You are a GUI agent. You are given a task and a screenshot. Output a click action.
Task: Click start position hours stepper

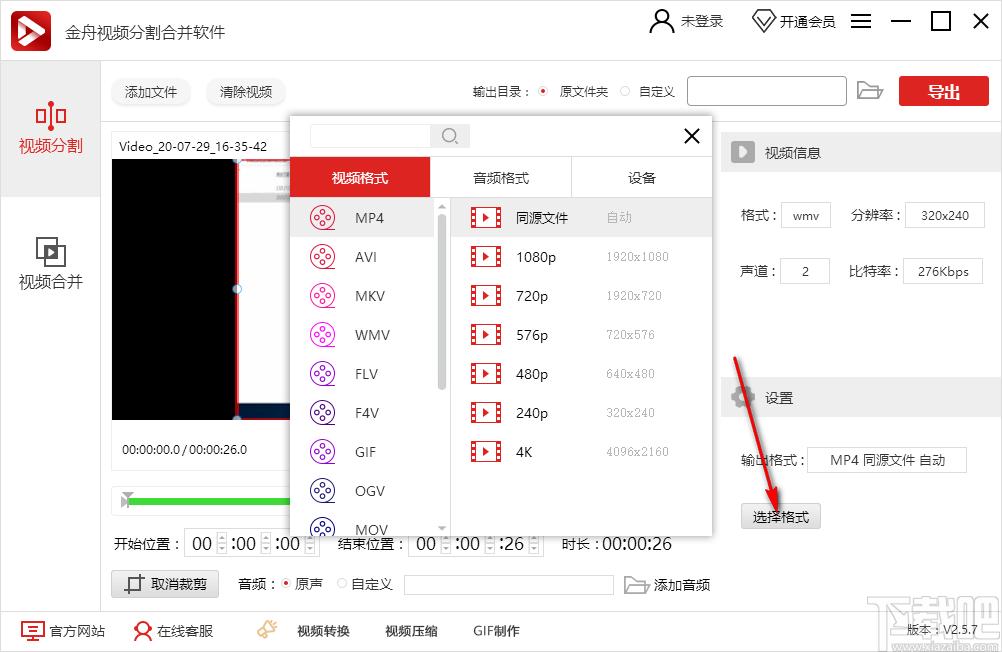click(222, 544)
